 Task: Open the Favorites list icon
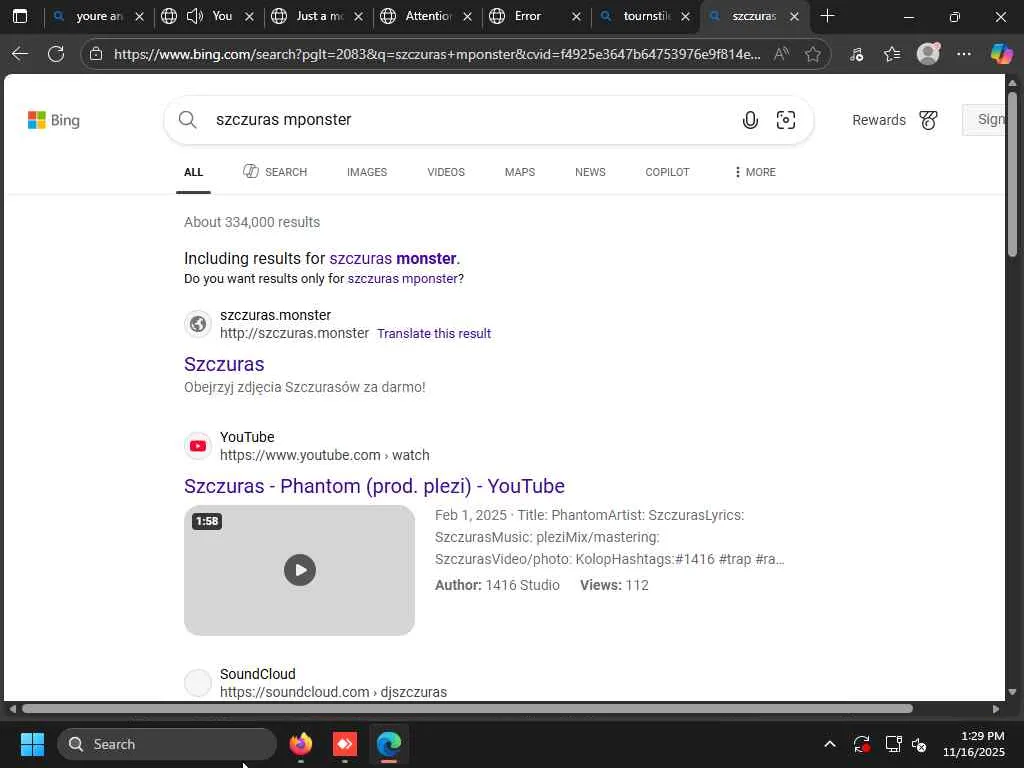892,54
